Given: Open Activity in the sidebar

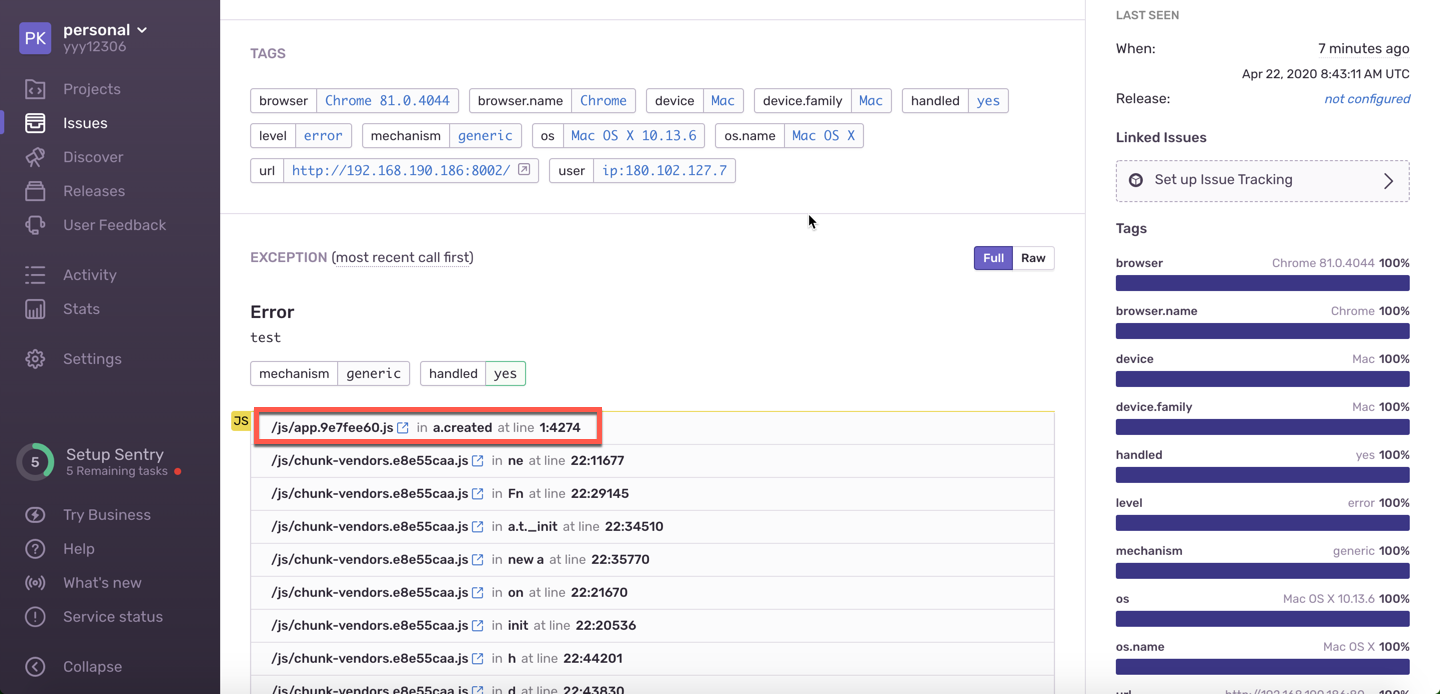Looking at the screenshot, I should pos(89,275).
